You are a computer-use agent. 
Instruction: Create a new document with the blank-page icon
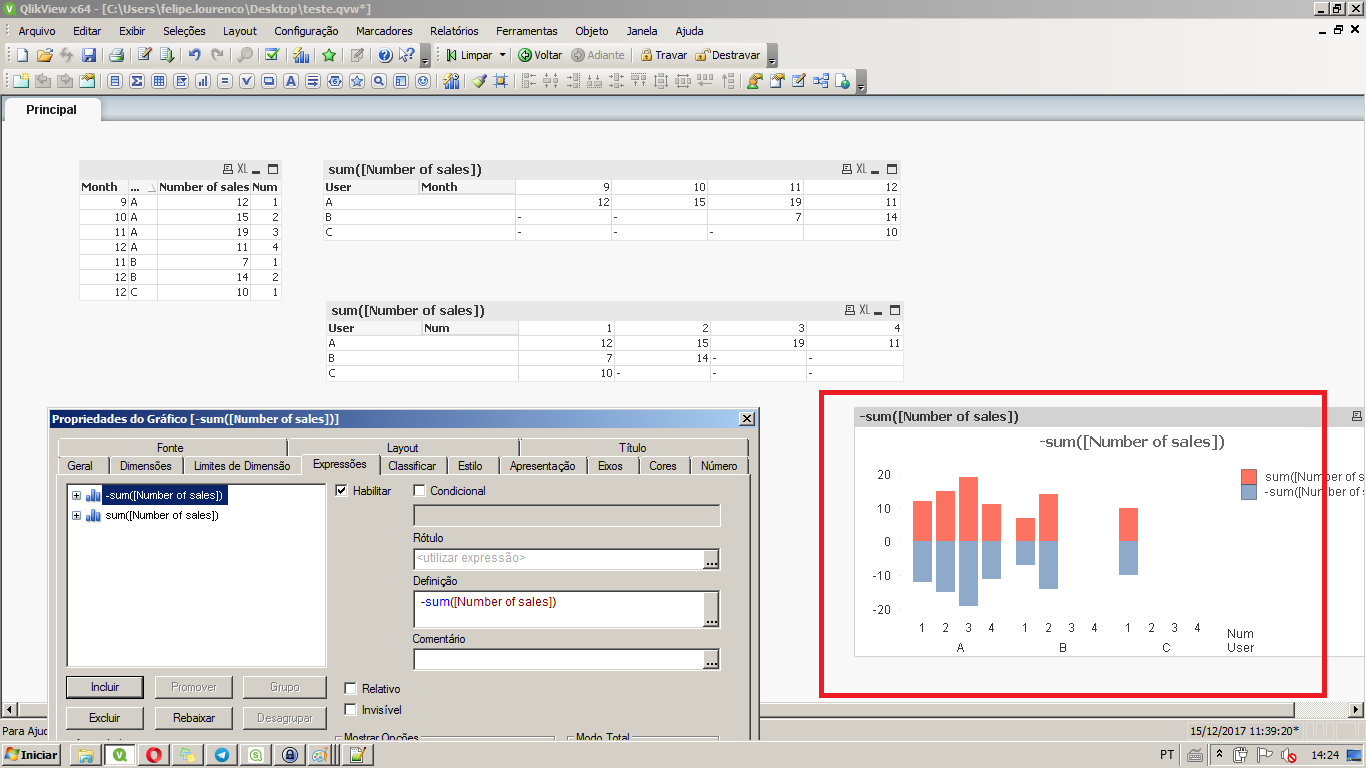coord(21,55)
